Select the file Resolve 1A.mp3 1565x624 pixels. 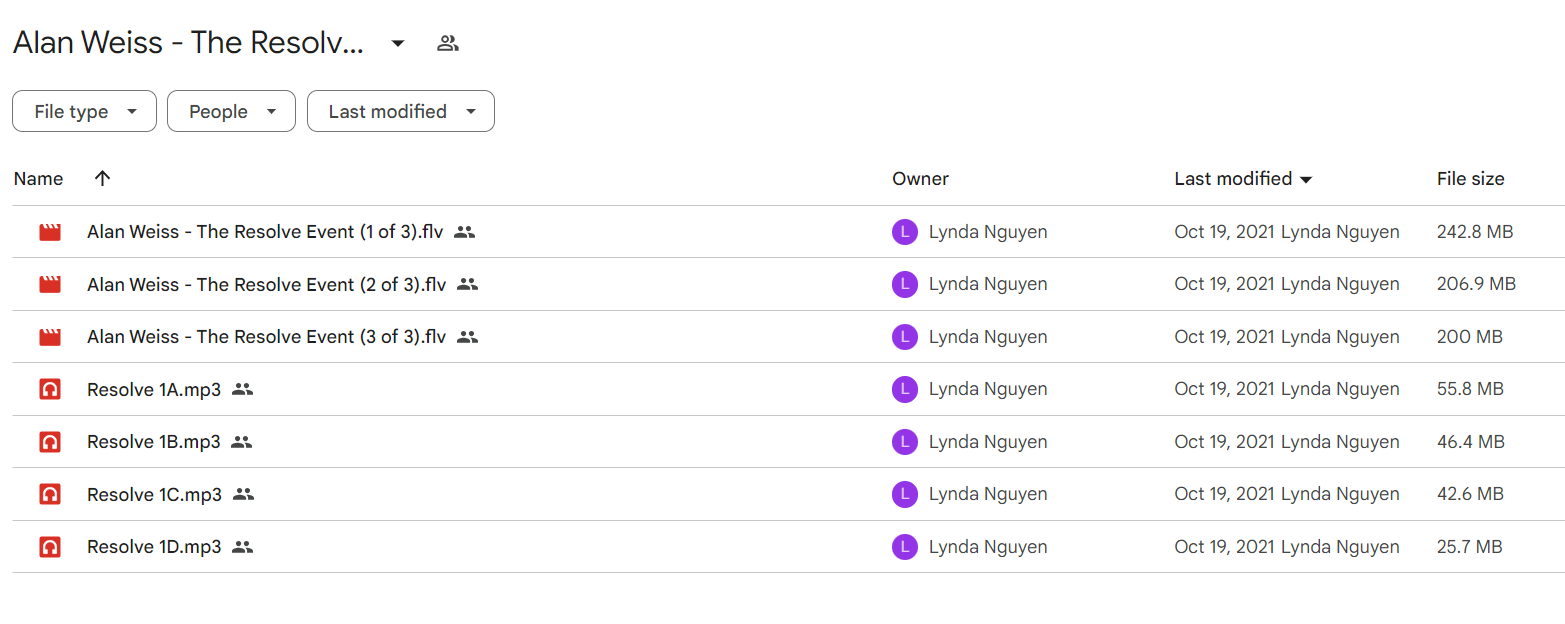tap(154, 389)
